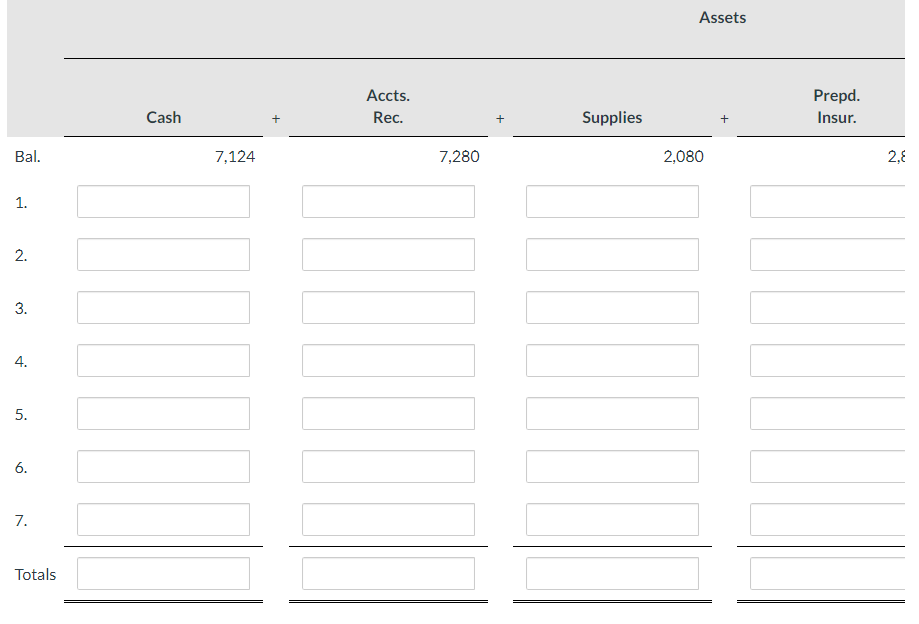This screenshot has width=919, height=624.
Task: Click the Cash input field for row 1
Action: click(164, 202)
